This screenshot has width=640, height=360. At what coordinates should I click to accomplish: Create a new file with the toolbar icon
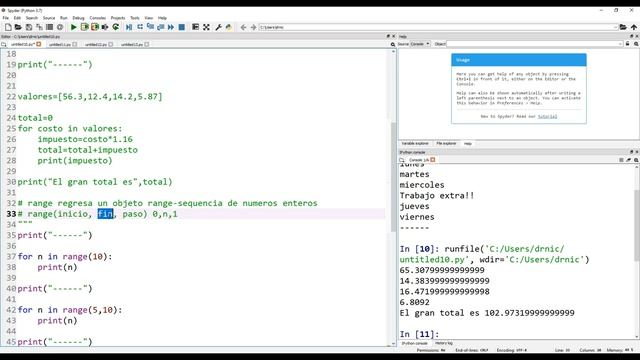[8, 27]
